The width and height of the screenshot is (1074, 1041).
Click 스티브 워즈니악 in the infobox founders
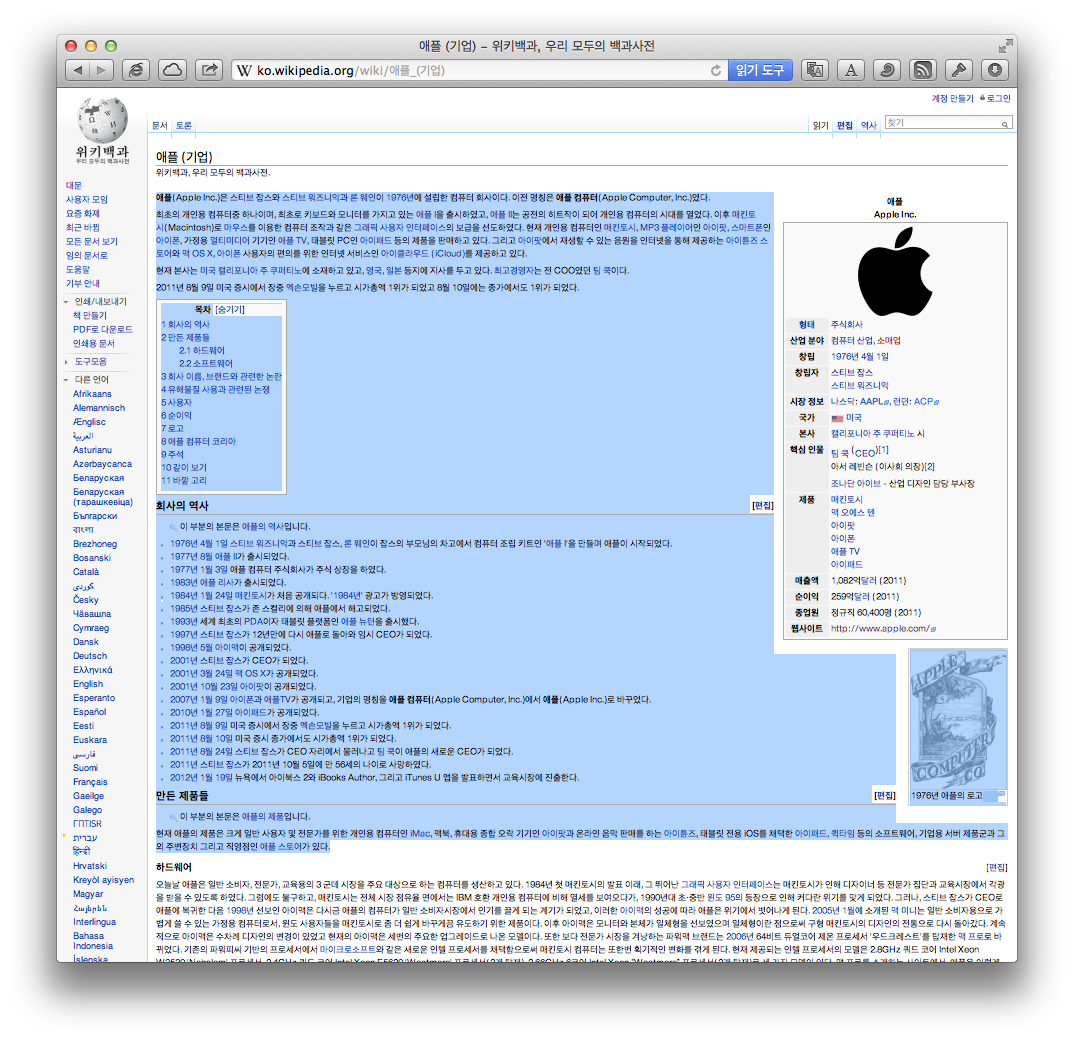coord(860,386)
